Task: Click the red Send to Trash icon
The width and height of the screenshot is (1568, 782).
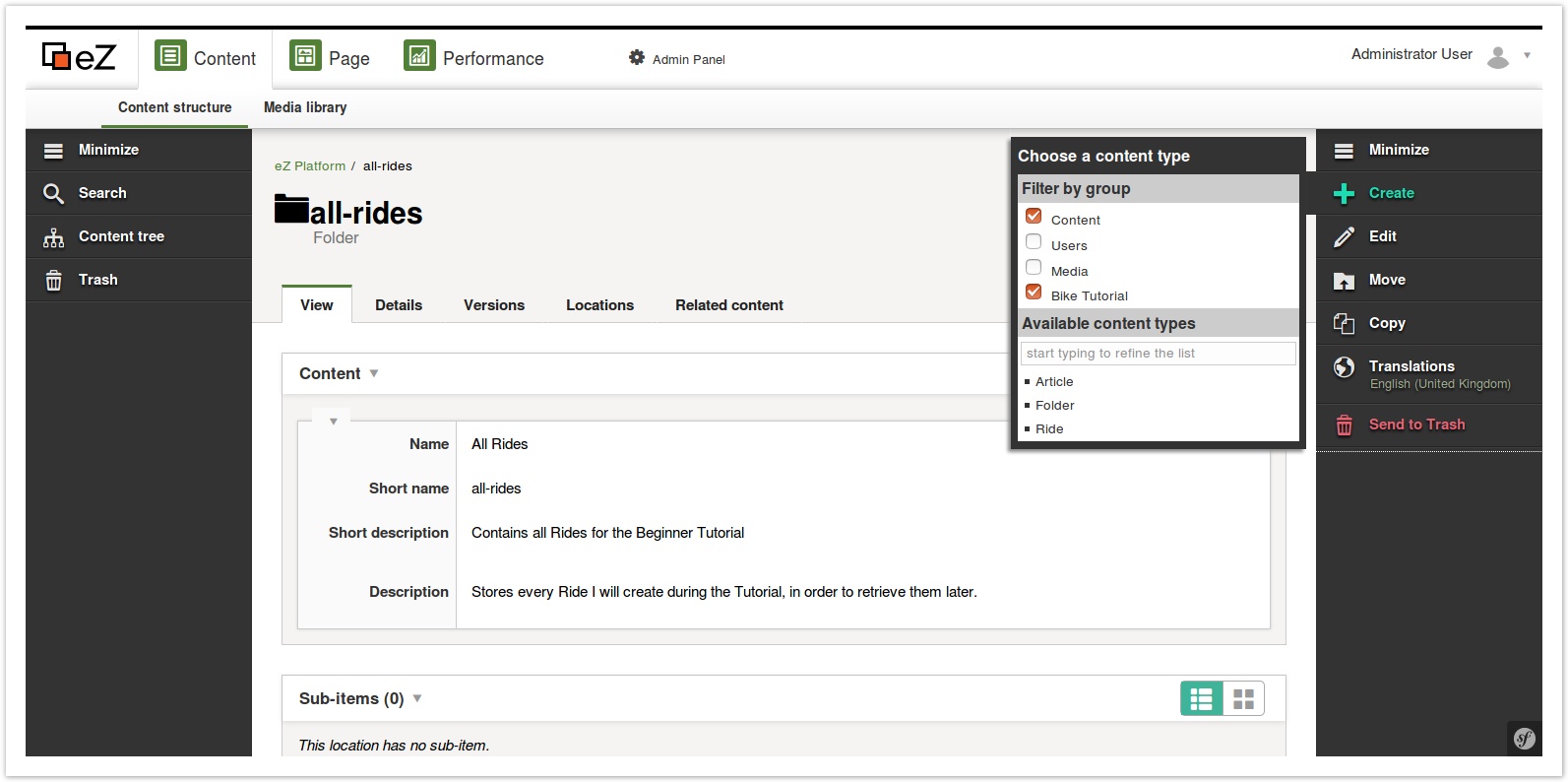Action: point(1344,425)
